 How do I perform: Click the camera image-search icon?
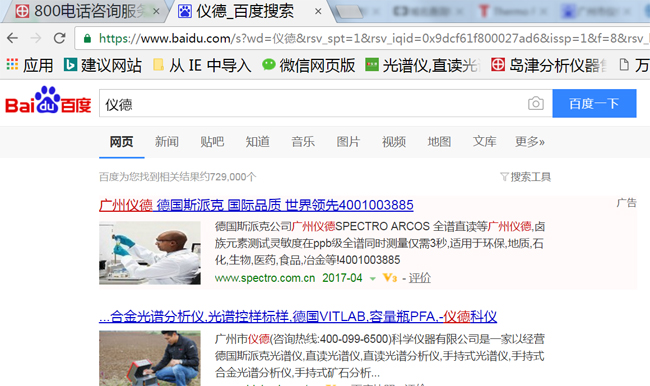click(536, 103)
